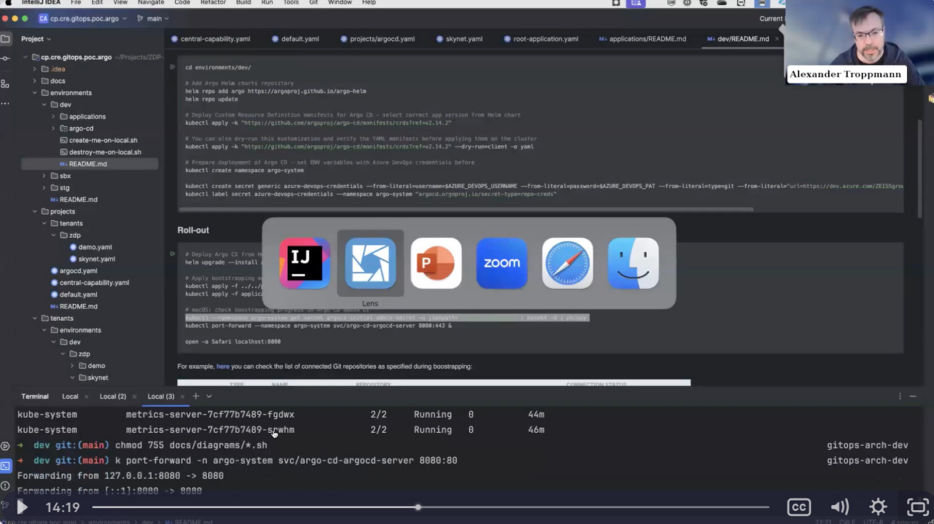Open the Terminal tool window sidebar icon

tap(5, 466)
